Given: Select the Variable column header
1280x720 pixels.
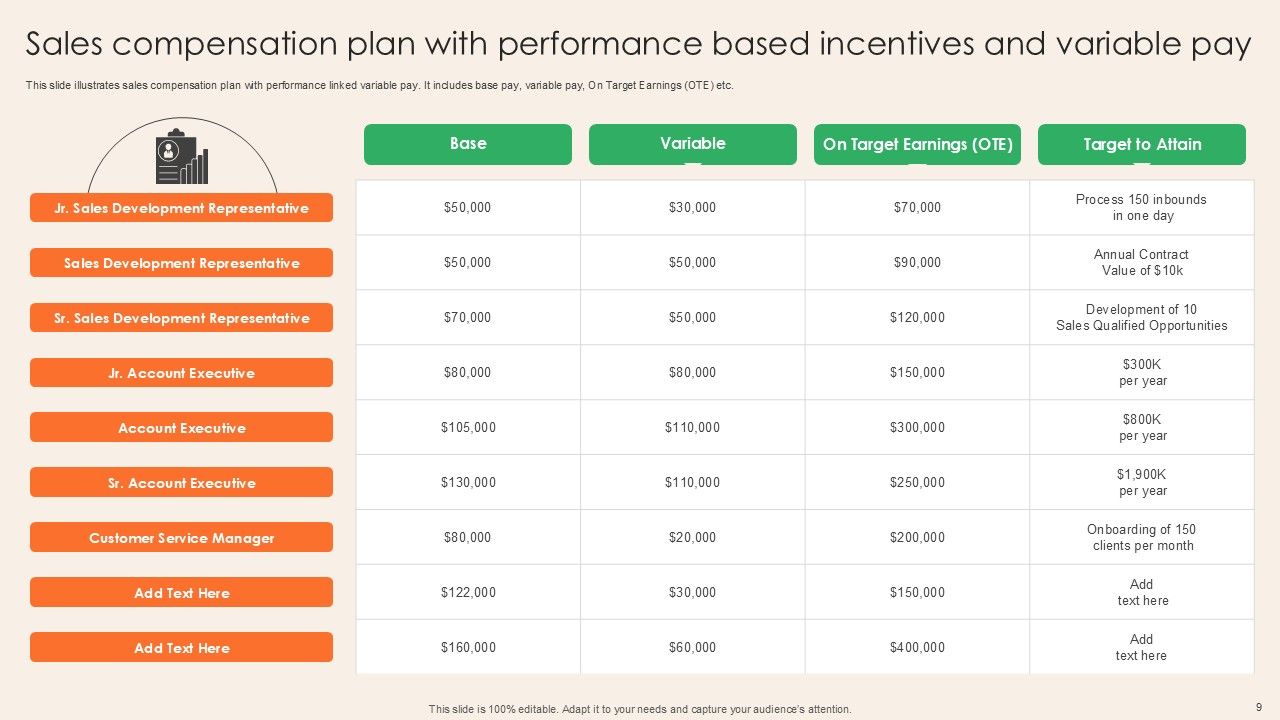Looking at the screenshot, I should (692, 144).
